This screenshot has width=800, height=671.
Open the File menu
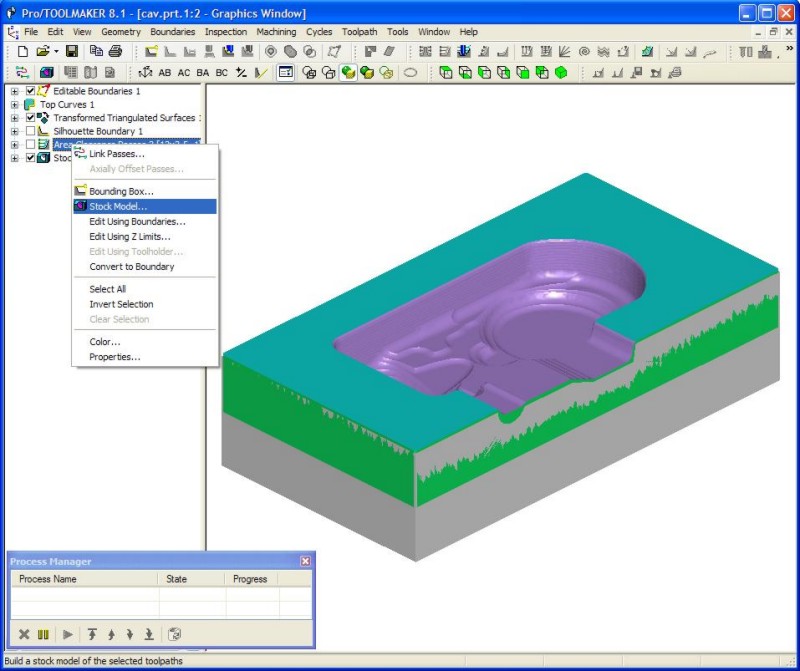31,32
